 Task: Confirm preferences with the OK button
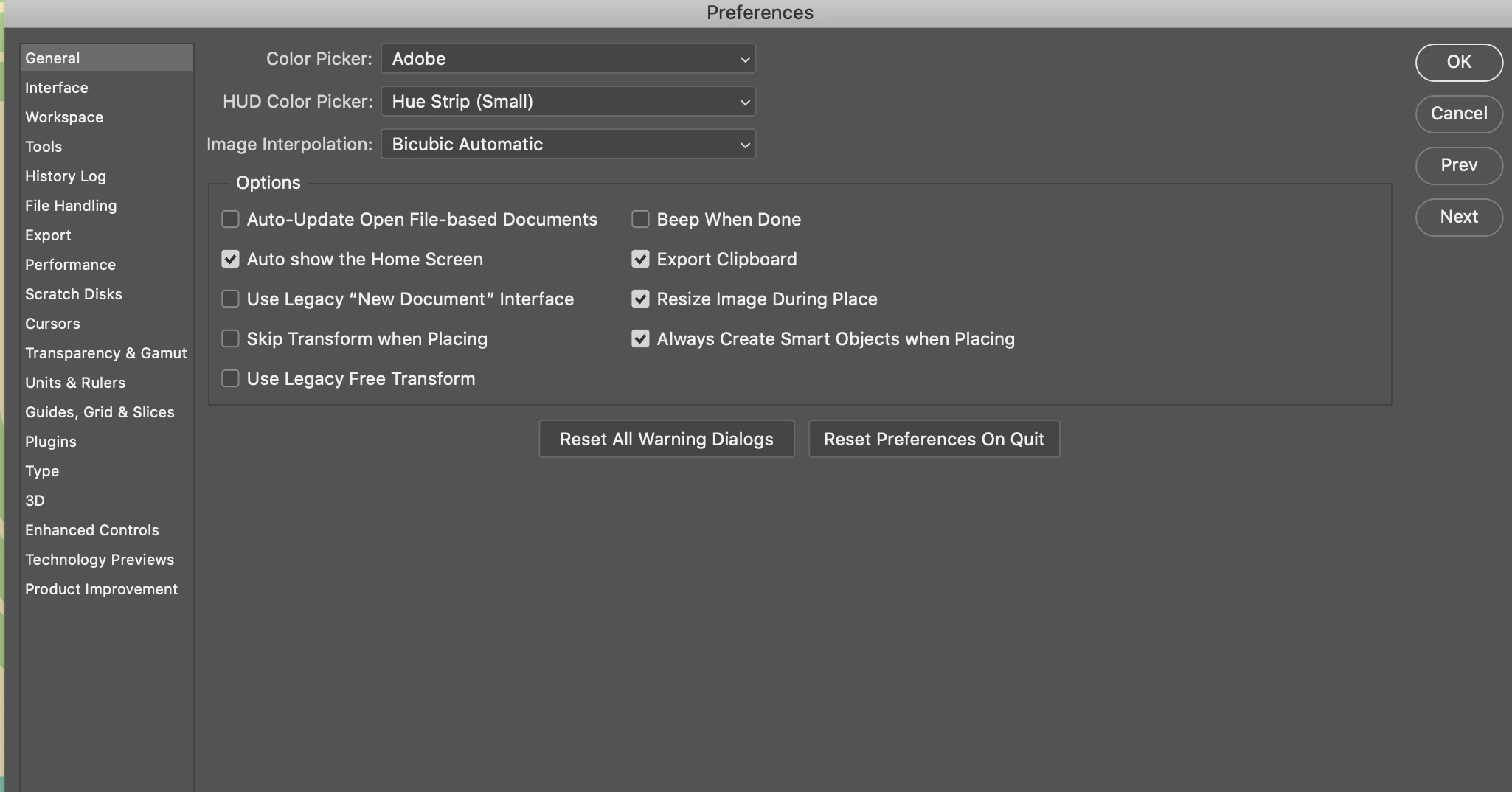point(1459,62)
